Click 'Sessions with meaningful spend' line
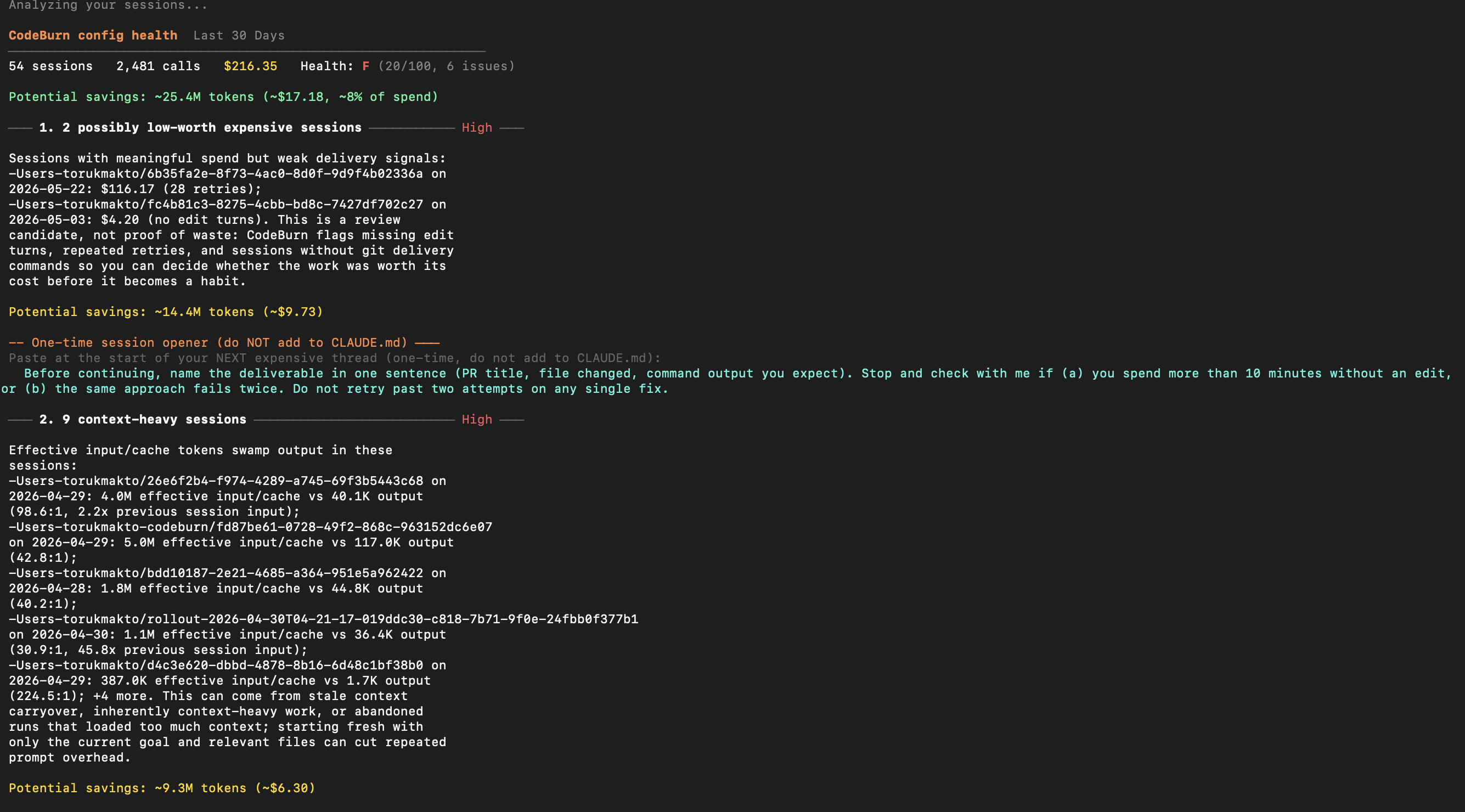The height and width of the screenshot is (812, 1465). 228,158
